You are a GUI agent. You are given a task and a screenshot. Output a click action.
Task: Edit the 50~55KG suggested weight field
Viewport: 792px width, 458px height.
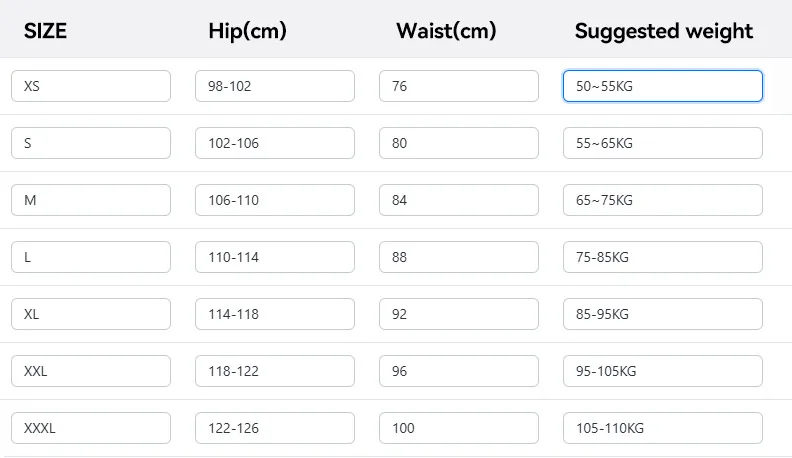point(663,86)
